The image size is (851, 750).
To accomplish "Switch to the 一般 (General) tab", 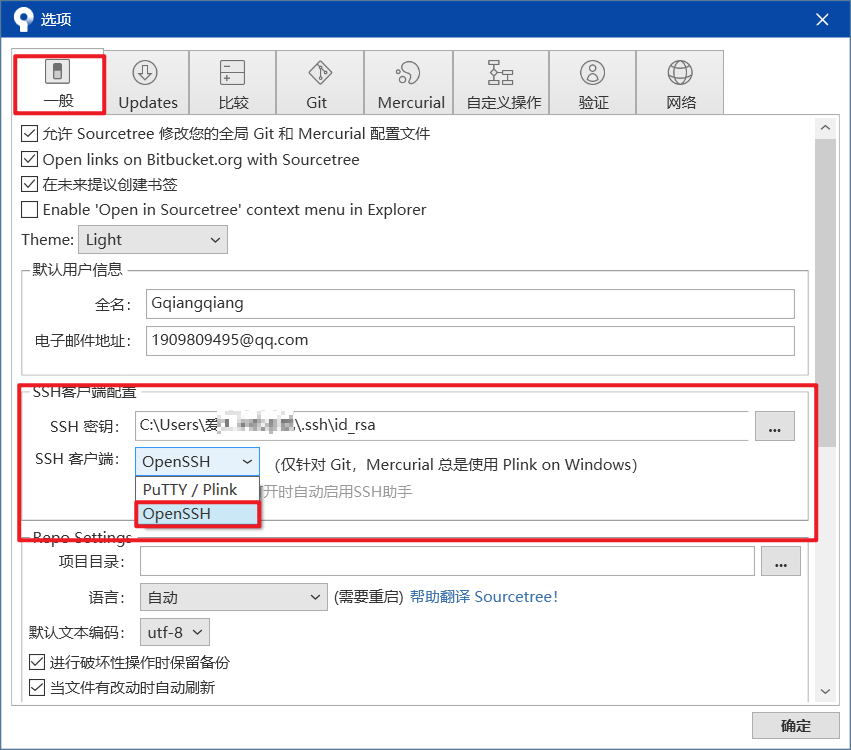I will coord(60,82).
